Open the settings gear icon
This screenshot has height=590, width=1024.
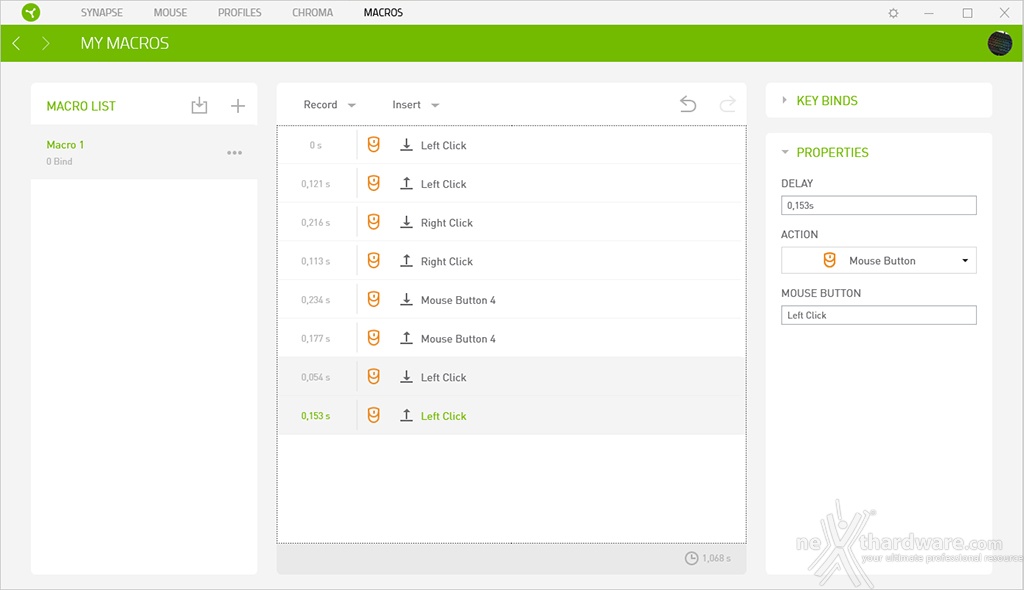[893, 13]
